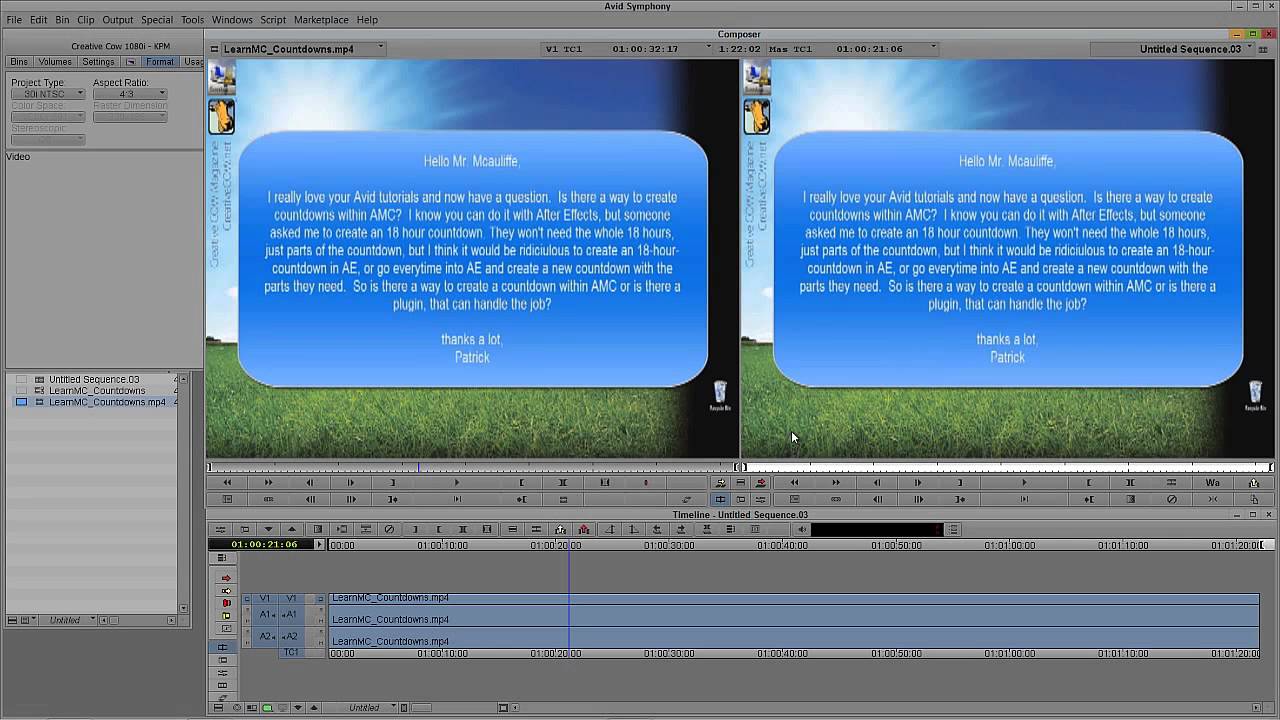
Task: Open Aspect Ratio 4:3 dropdown
Action: (130, 94)
